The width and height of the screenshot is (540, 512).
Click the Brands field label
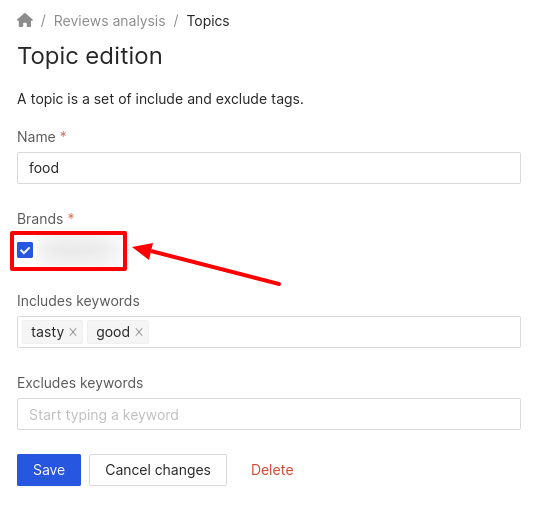(x=40, y=219)
